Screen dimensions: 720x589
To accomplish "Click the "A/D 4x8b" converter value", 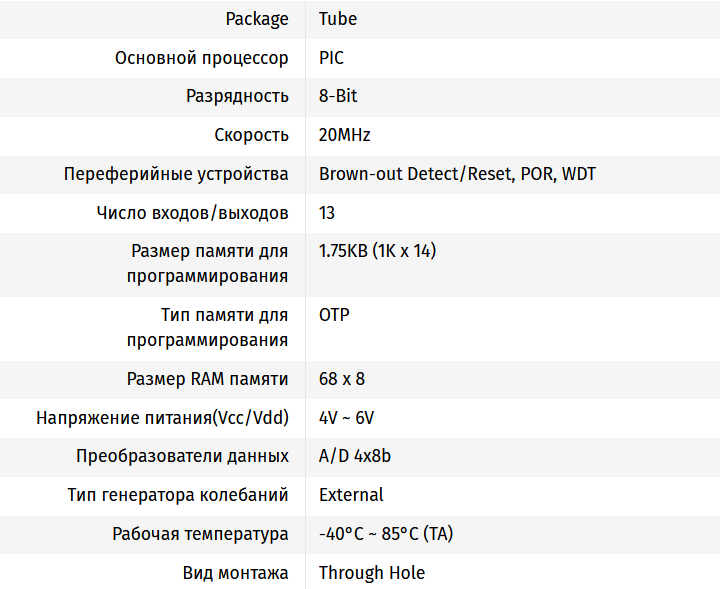I will coord(355,456).
